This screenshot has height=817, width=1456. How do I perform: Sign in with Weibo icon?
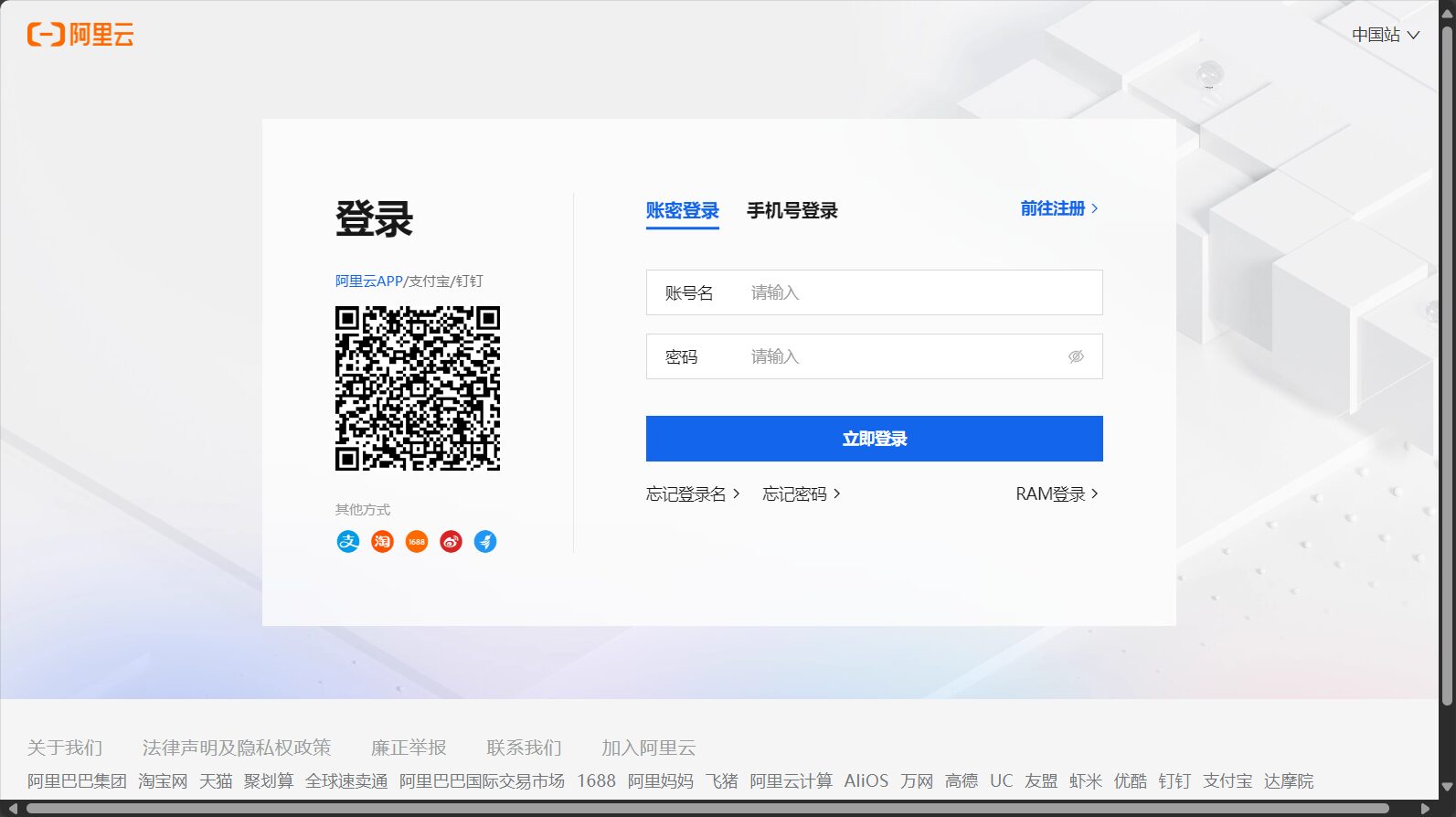tap(452, 541)
